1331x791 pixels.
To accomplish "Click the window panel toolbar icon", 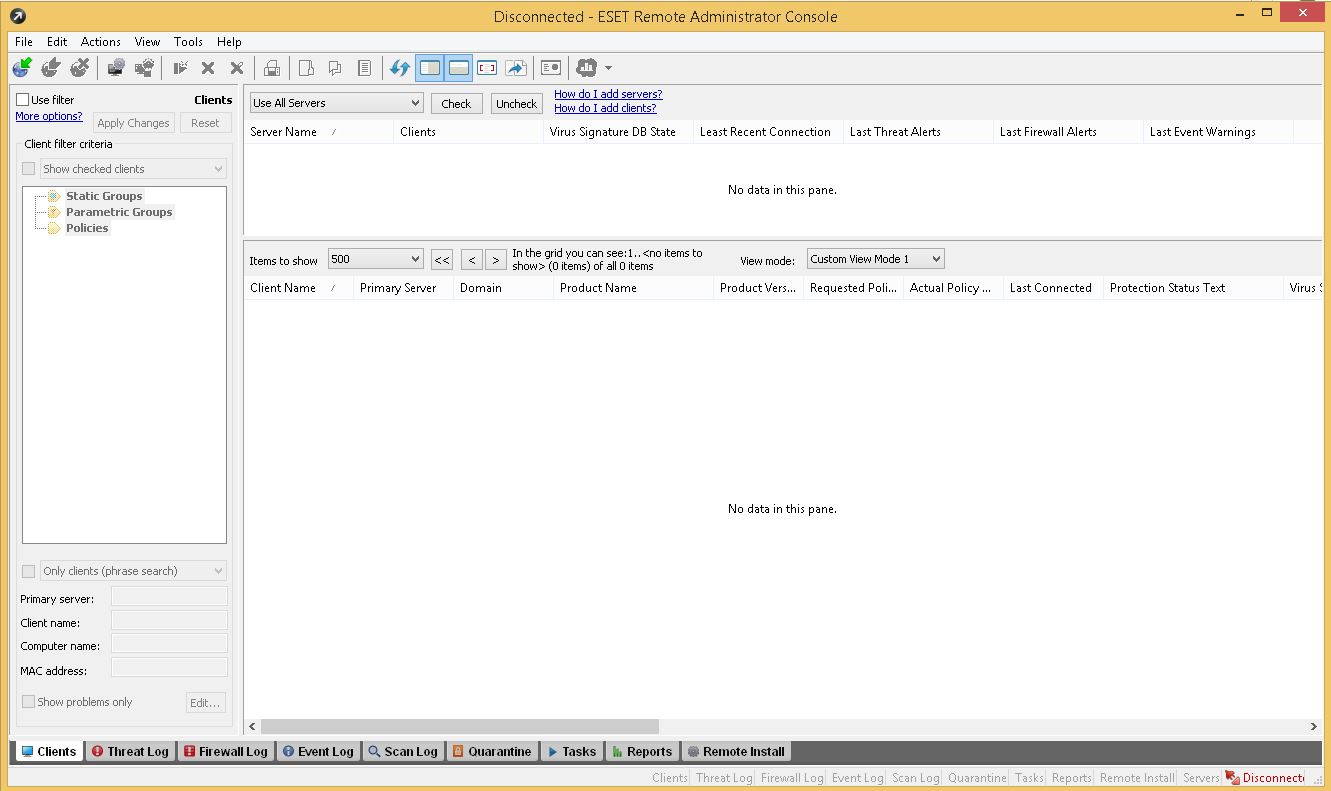I will (551, 68).
